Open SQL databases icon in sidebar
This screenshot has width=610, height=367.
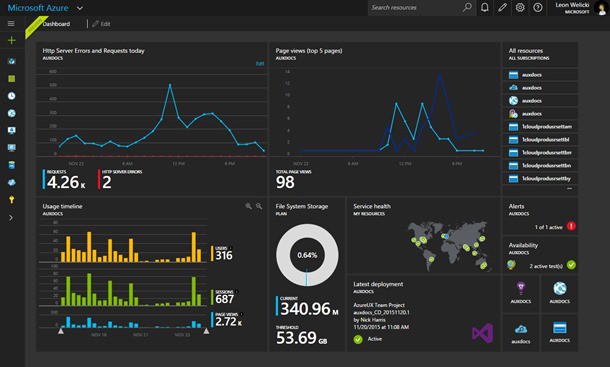coord(11,165)
